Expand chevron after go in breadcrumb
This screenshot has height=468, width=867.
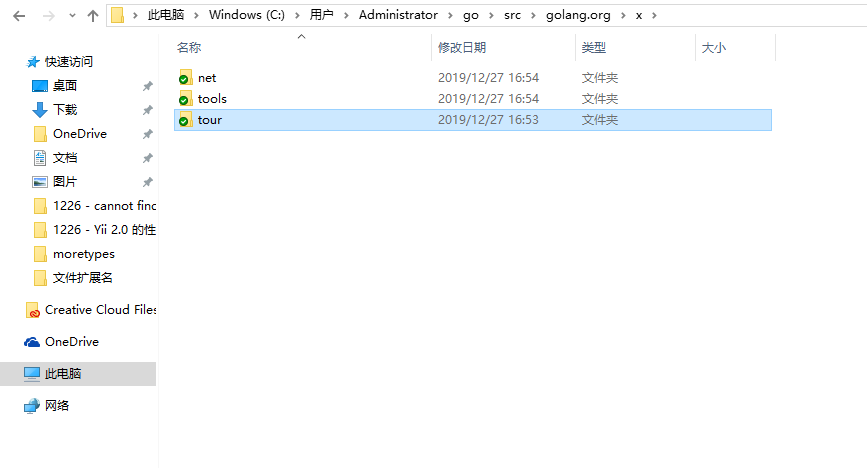coord(491,15)
